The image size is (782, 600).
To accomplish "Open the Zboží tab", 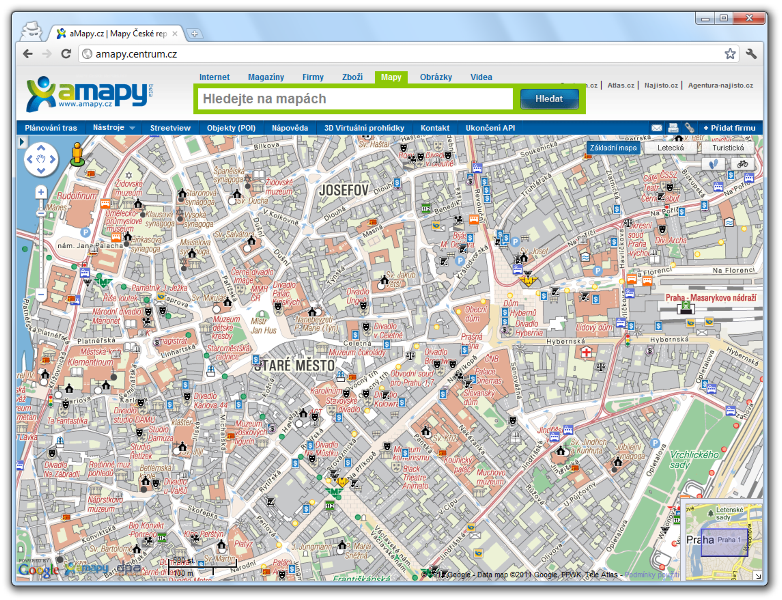I will click(x=352, y=77).
